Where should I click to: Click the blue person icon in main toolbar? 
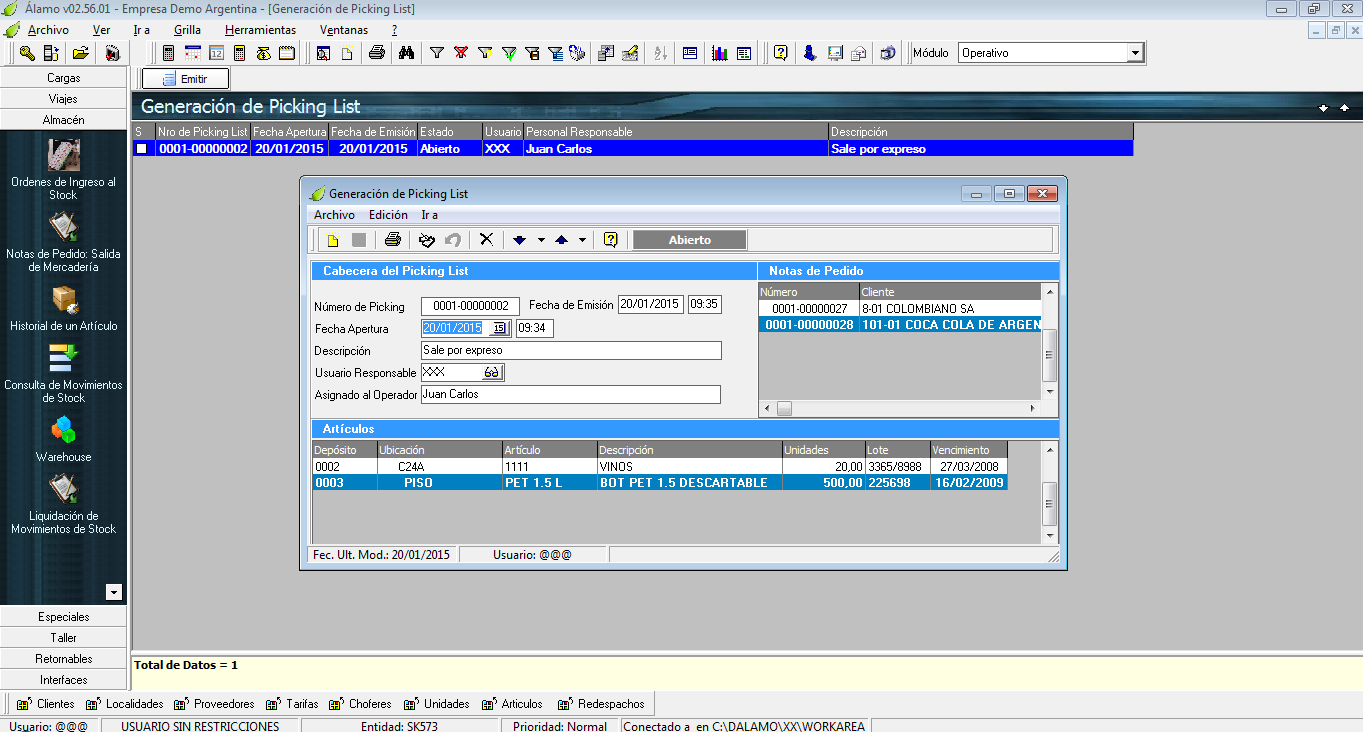tap(810, 53)
